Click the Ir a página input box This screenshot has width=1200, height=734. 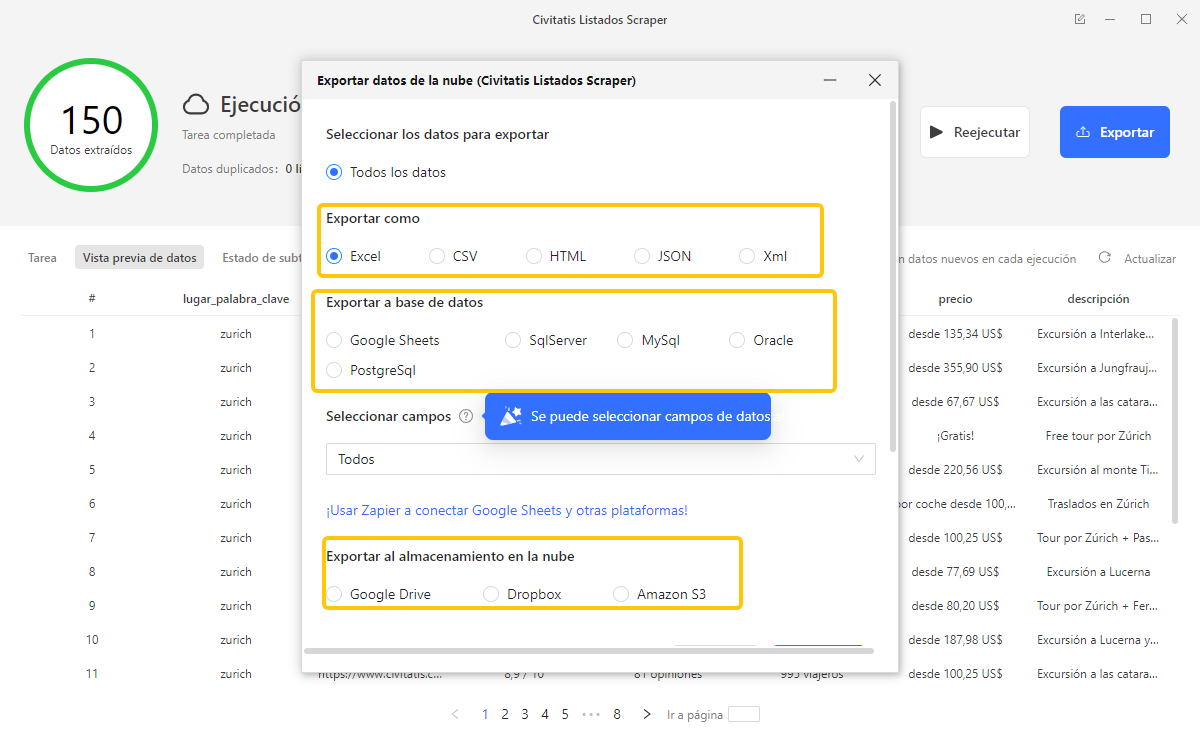pos(743,714)
